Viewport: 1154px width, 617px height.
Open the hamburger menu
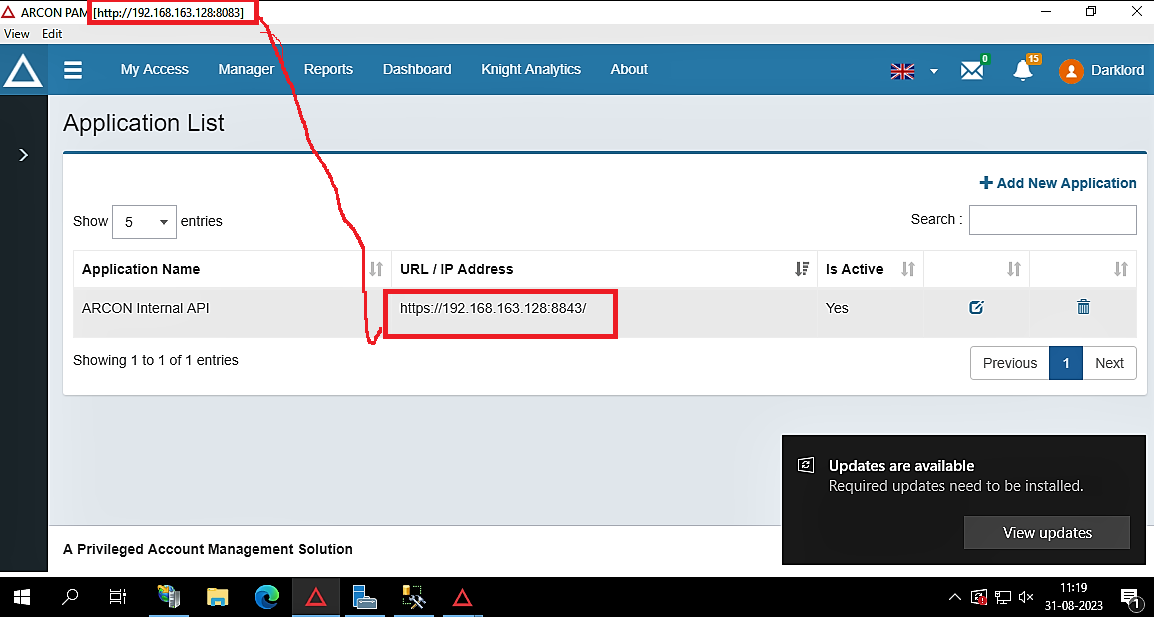(x=73, y=70)
